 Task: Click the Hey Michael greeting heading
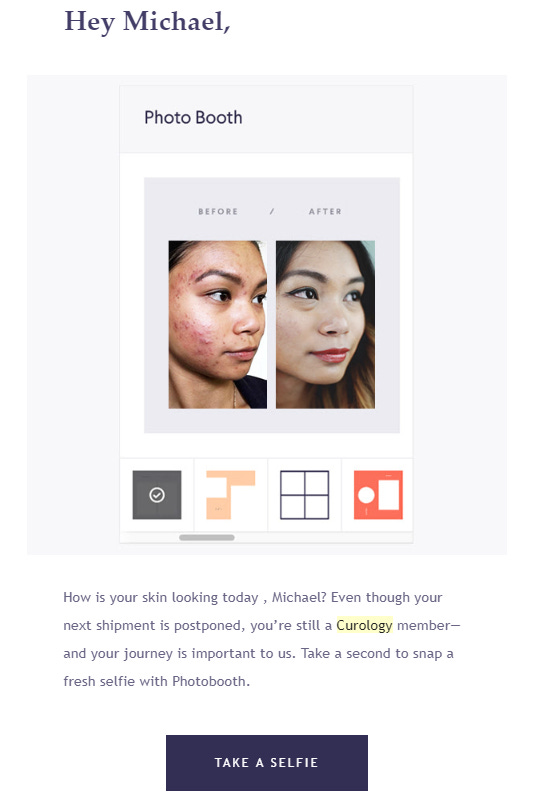147,22
